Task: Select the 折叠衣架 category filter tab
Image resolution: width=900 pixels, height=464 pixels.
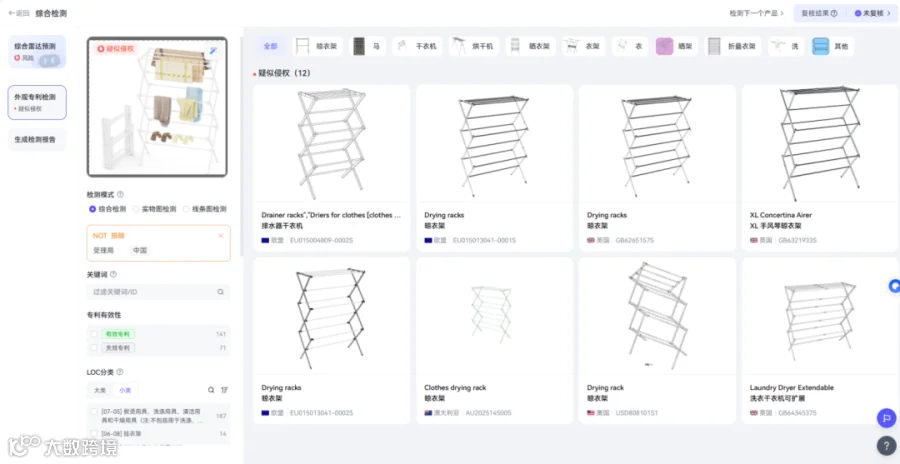Action: coord(734,47)
